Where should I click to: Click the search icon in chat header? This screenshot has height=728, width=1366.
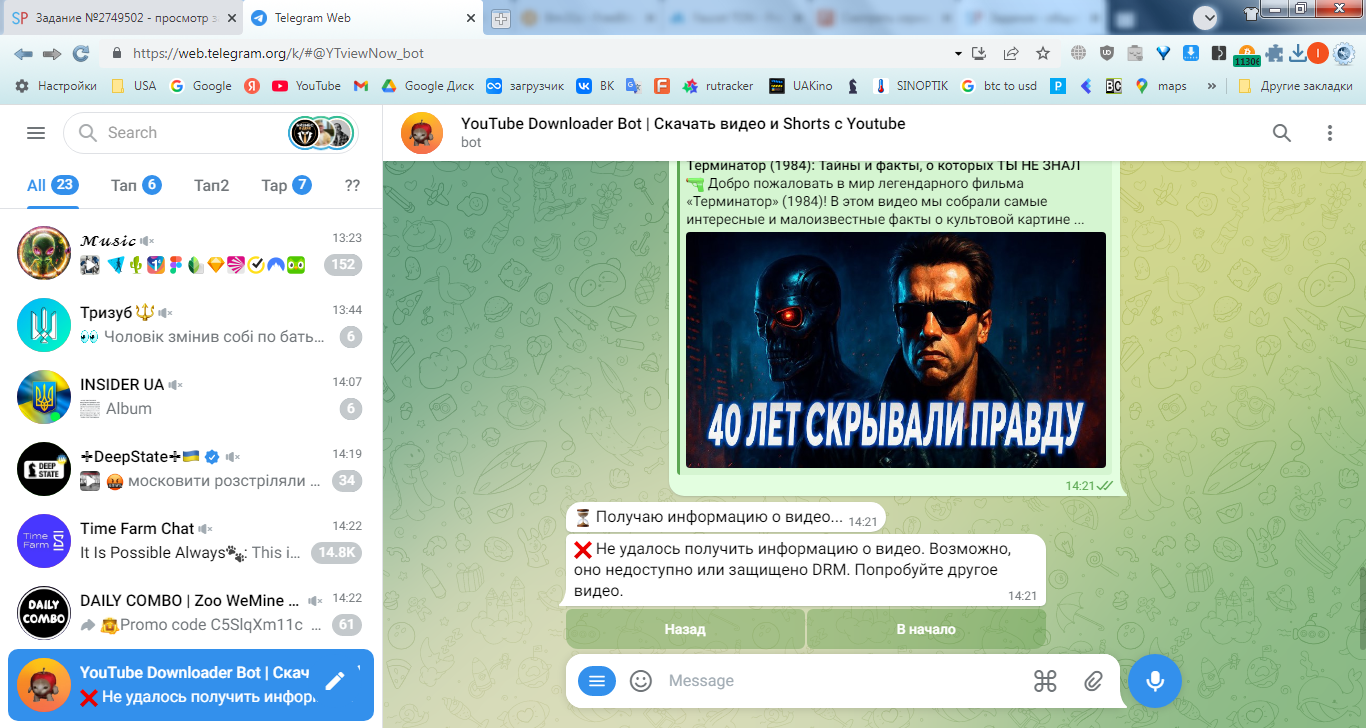click(x=1282, y=133)
